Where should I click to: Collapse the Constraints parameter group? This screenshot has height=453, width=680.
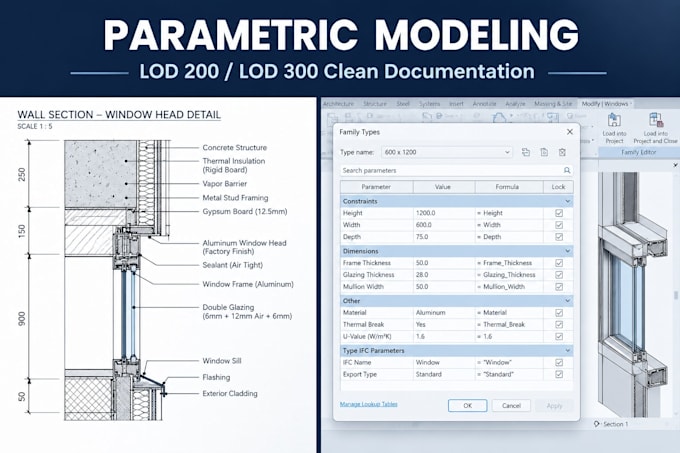click(567, 201)
